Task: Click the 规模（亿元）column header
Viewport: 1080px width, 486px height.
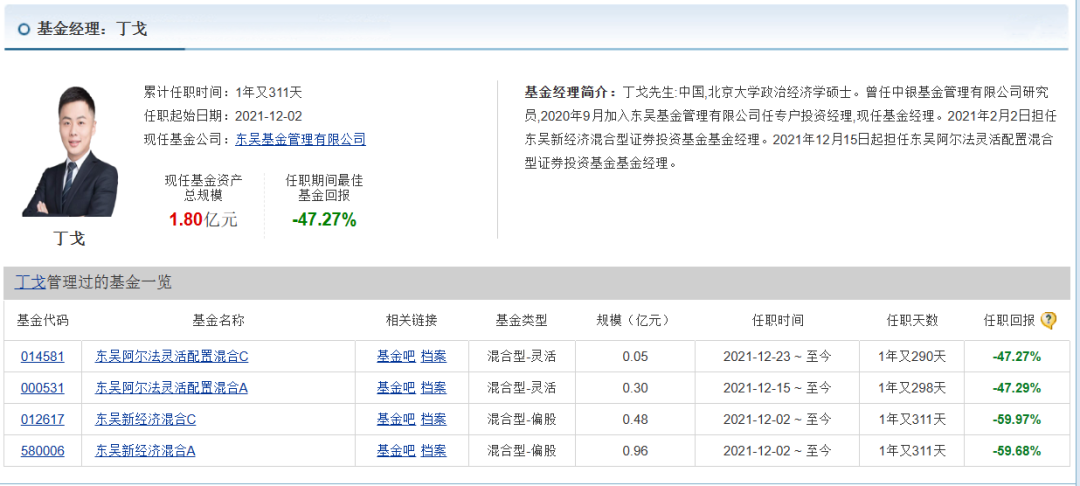Action: (632, 320)
